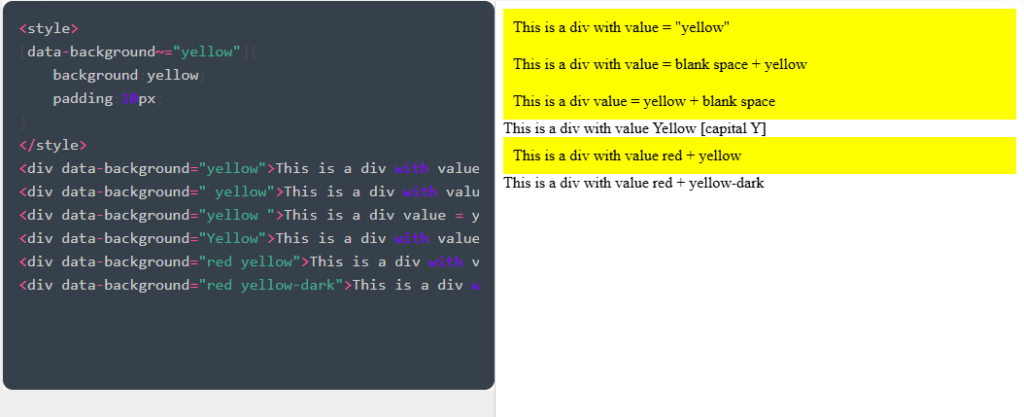Click blank white area below output text

758,300
